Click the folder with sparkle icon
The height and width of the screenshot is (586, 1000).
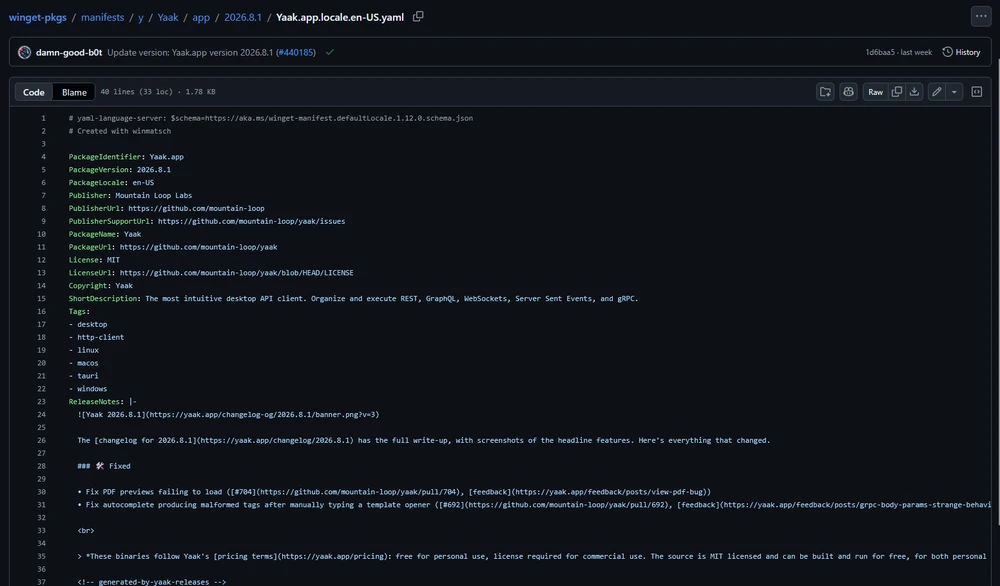tap(825, 92)
